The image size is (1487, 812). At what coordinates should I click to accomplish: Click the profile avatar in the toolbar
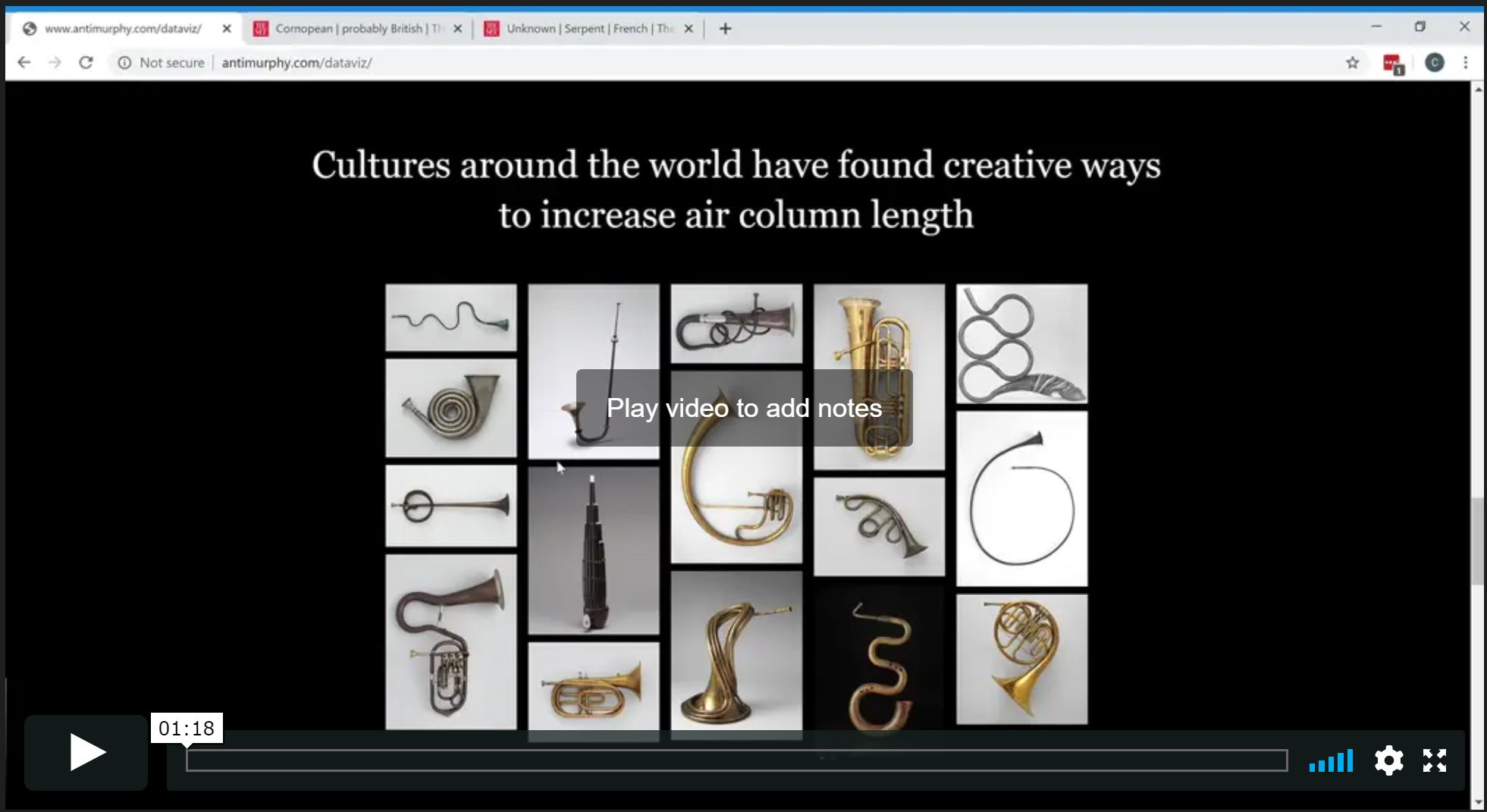click(x=1434, y=63)
